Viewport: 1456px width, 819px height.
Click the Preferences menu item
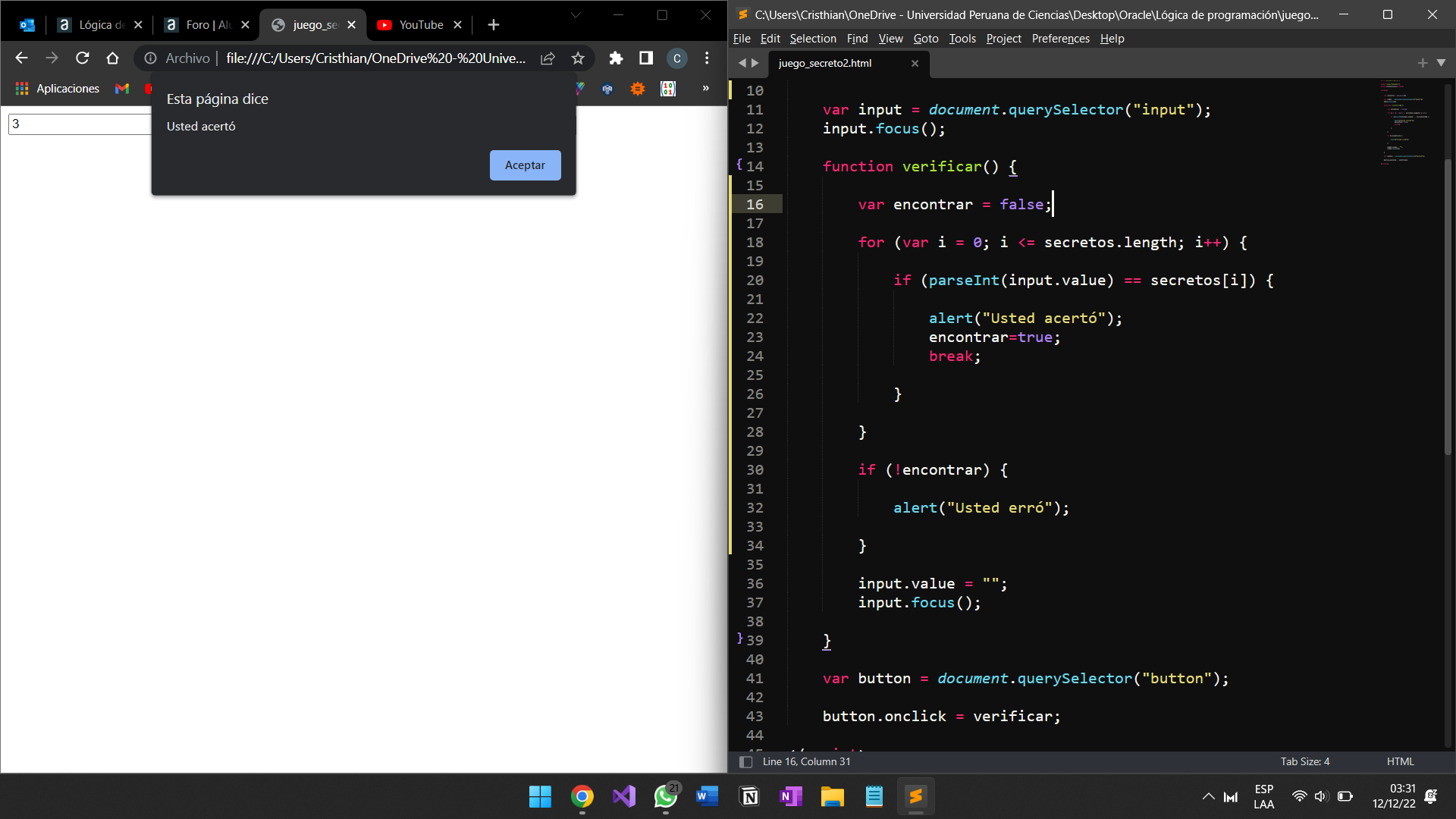1059,38
